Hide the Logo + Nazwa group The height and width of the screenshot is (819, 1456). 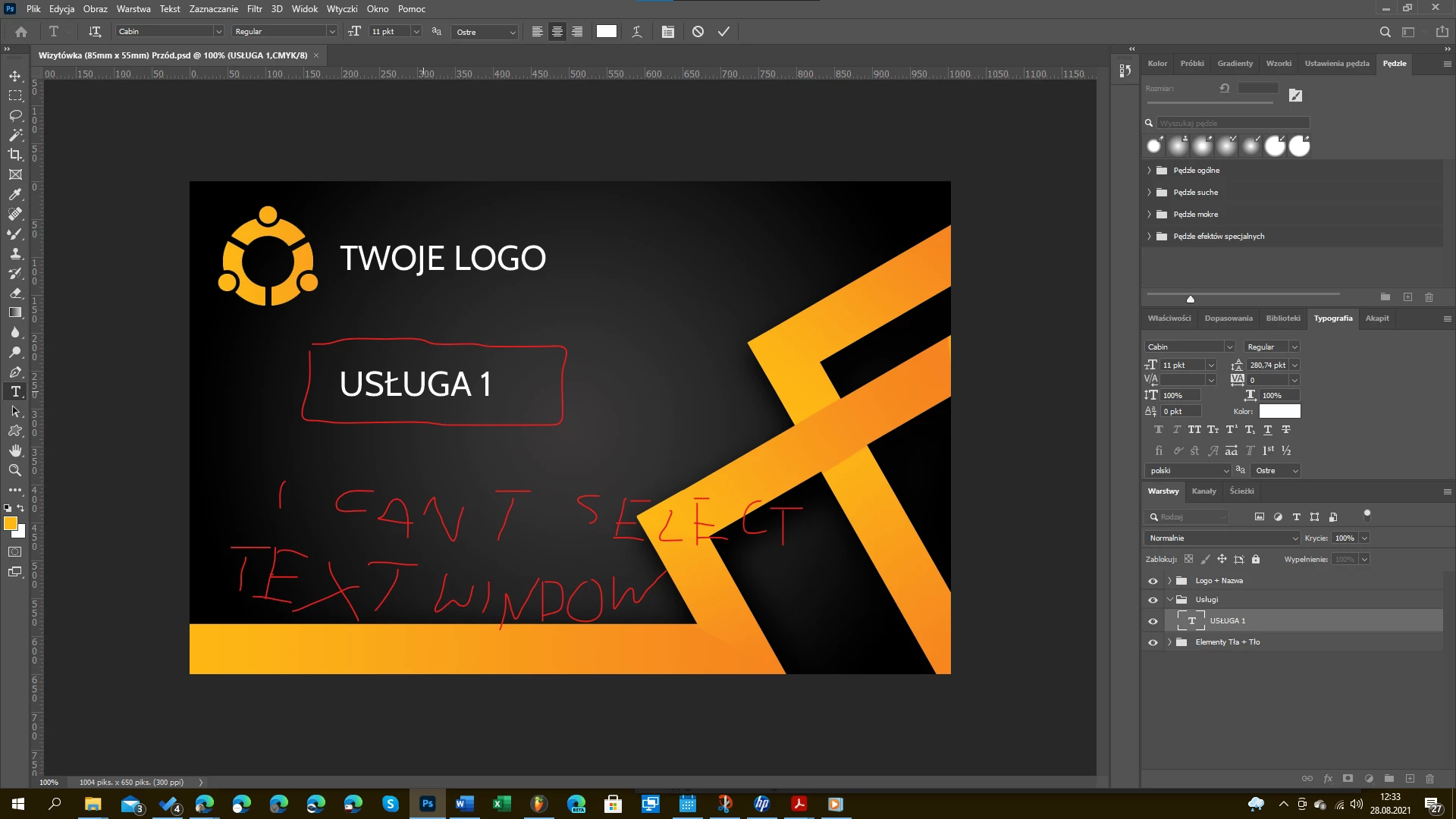pos(1153,581)
